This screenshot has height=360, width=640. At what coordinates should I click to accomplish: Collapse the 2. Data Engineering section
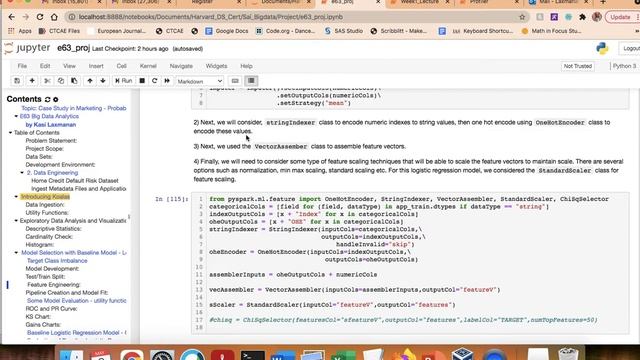click(22, 173)
